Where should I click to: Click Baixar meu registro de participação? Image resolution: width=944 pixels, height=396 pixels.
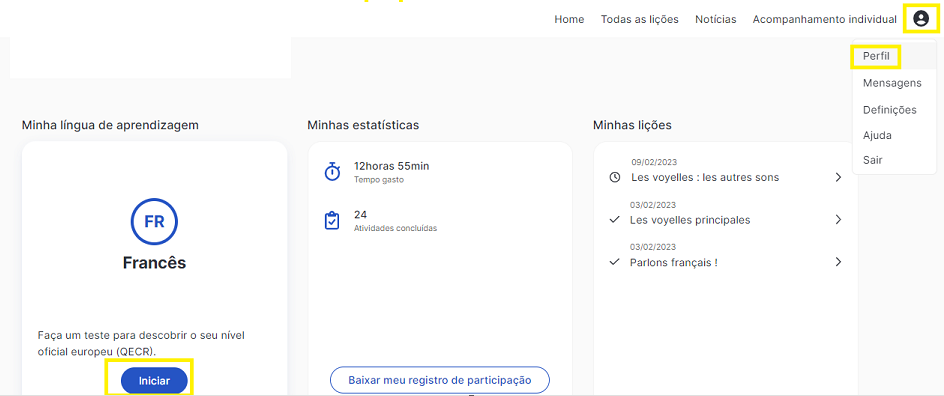(439, 380)
